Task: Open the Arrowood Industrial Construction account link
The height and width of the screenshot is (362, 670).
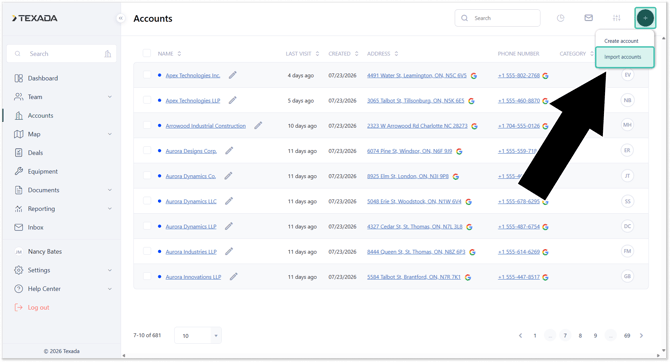Action: coord(206,126)
